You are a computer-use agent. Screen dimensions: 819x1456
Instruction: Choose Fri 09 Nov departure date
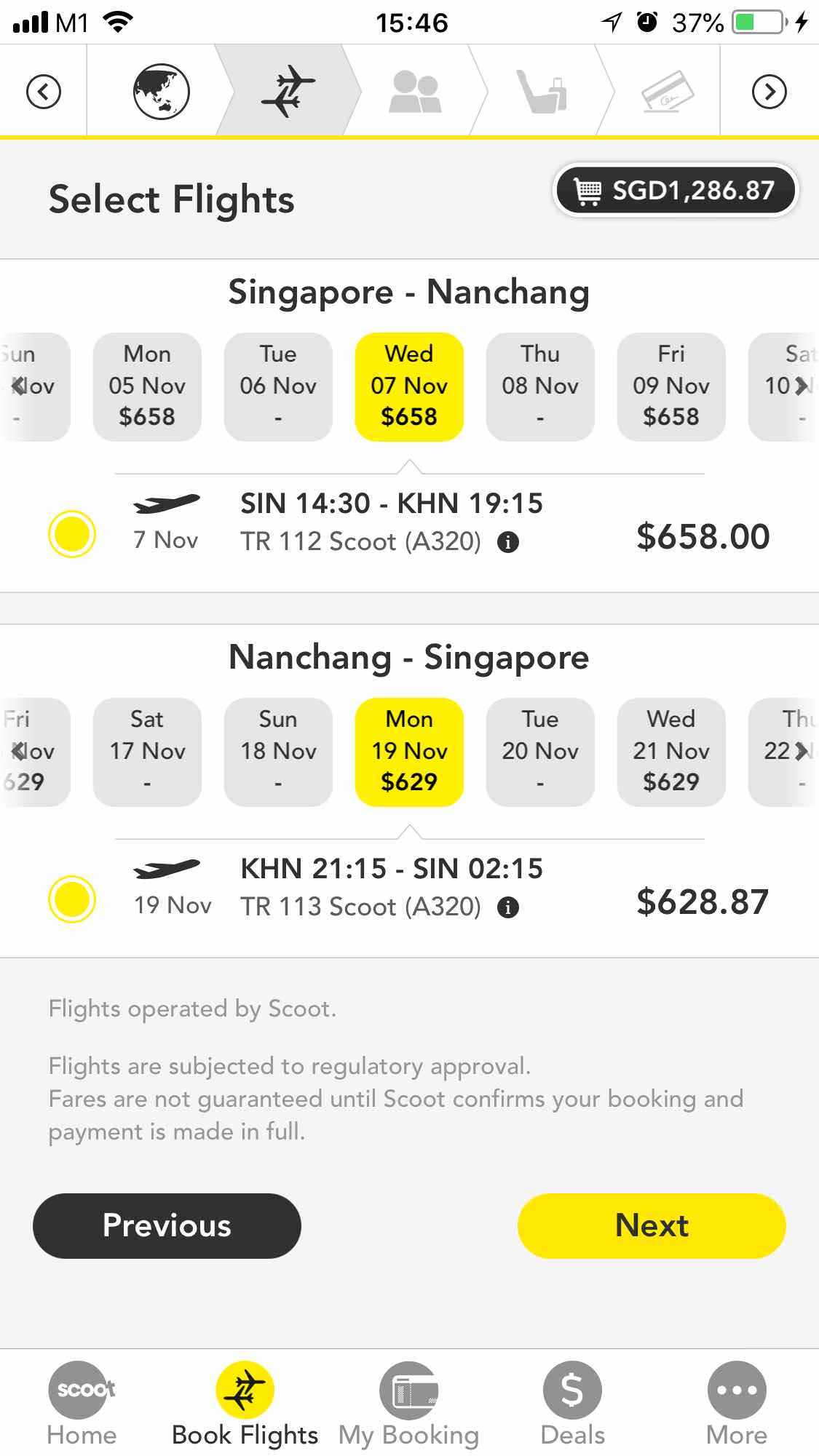(670, 386)
